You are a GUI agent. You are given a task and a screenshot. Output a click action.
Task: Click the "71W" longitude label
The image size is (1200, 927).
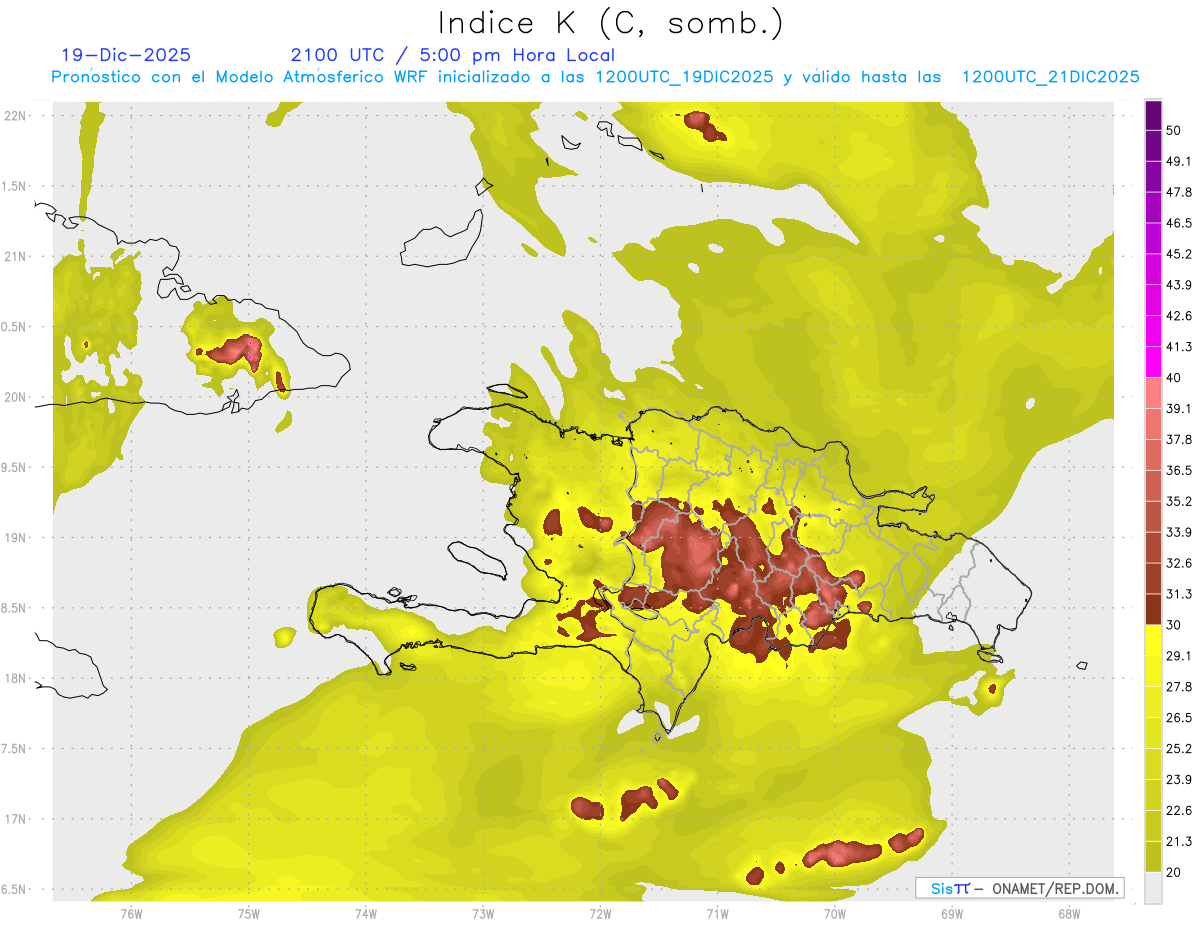click(717, 914)
